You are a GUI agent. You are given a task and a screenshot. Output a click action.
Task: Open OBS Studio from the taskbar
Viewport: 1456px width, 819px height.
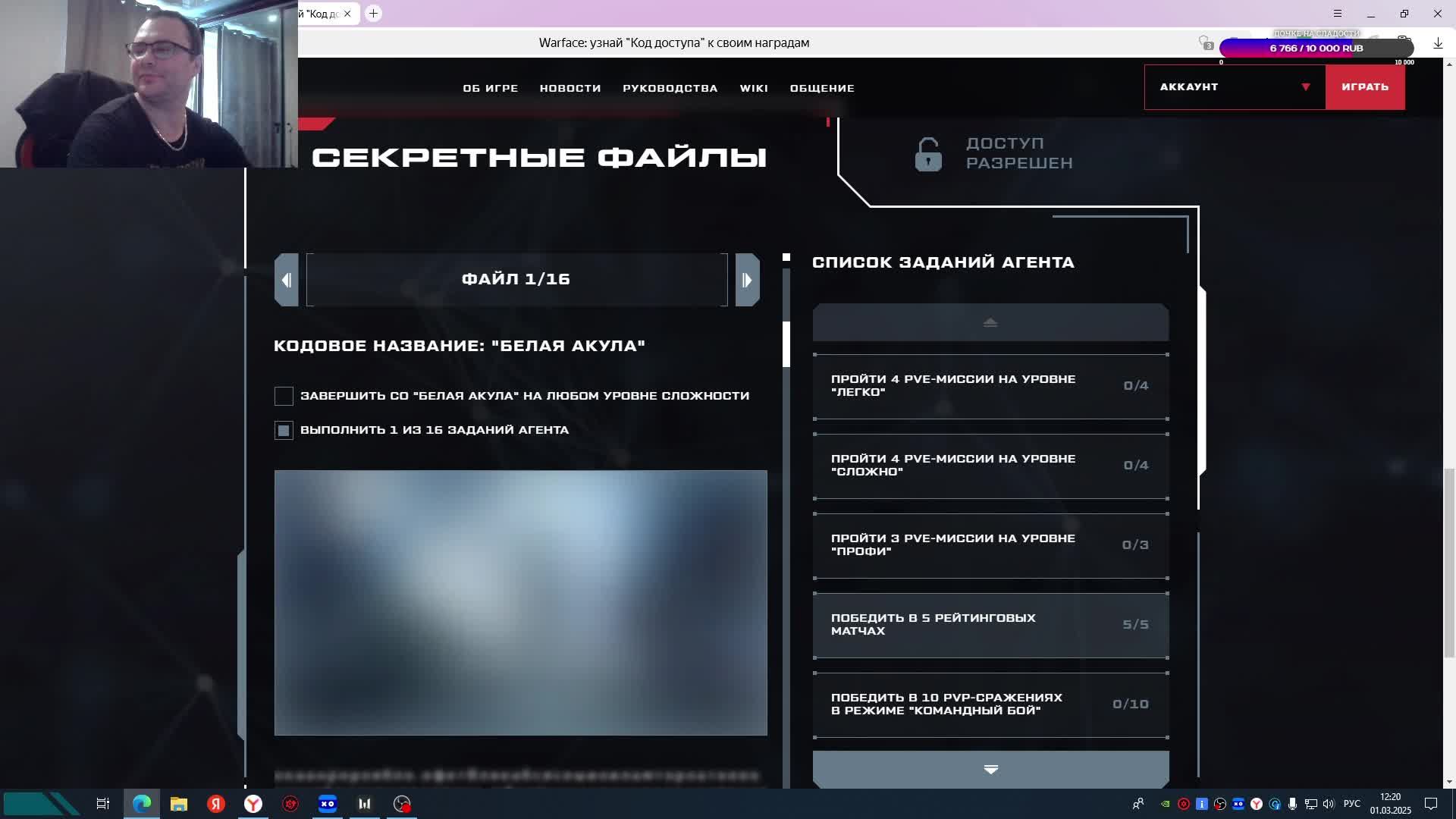pos(402,804)
